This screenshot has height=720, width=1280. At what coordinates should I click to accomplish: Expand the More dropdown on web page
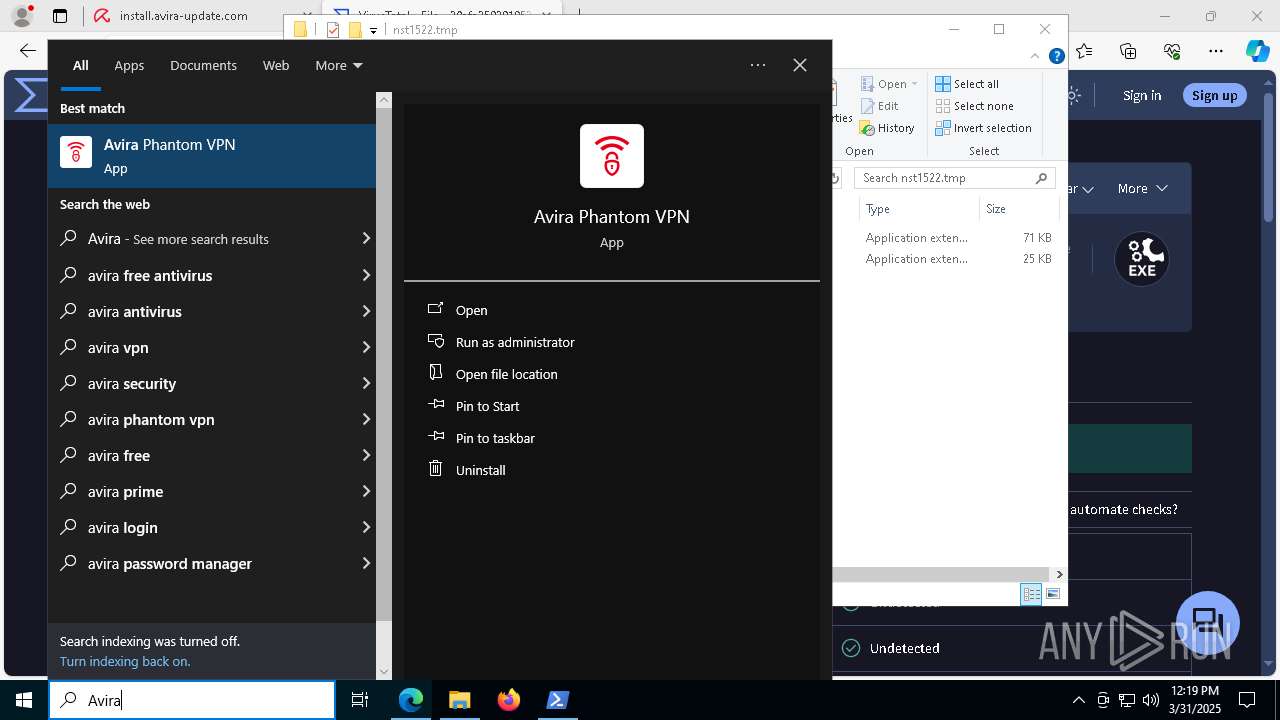click(x=1143, y=188)
